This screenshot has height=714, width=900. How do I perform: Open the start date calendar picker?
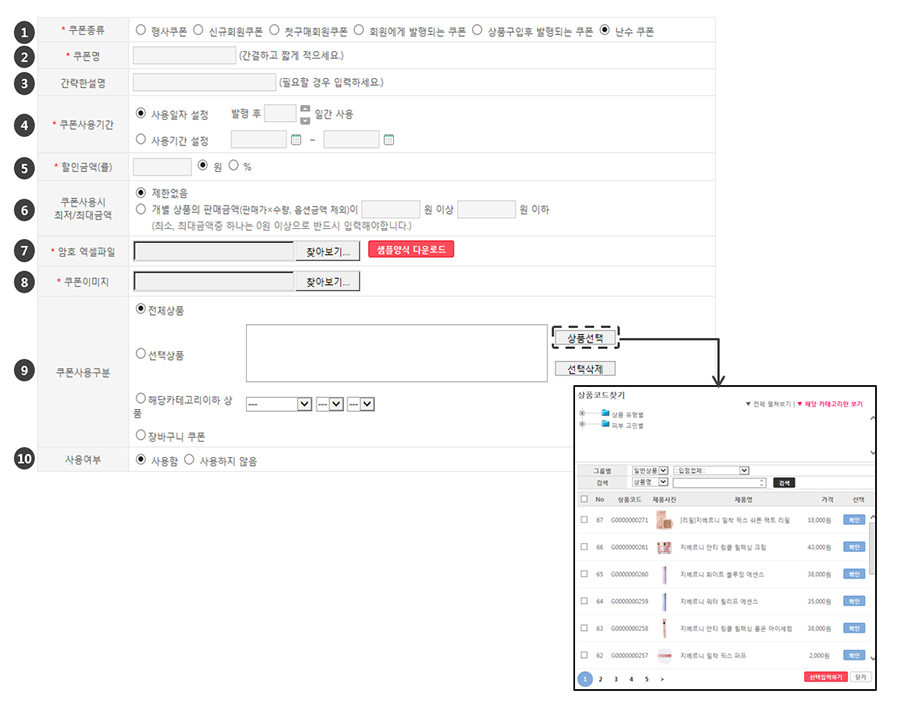[x=296, y=140]
